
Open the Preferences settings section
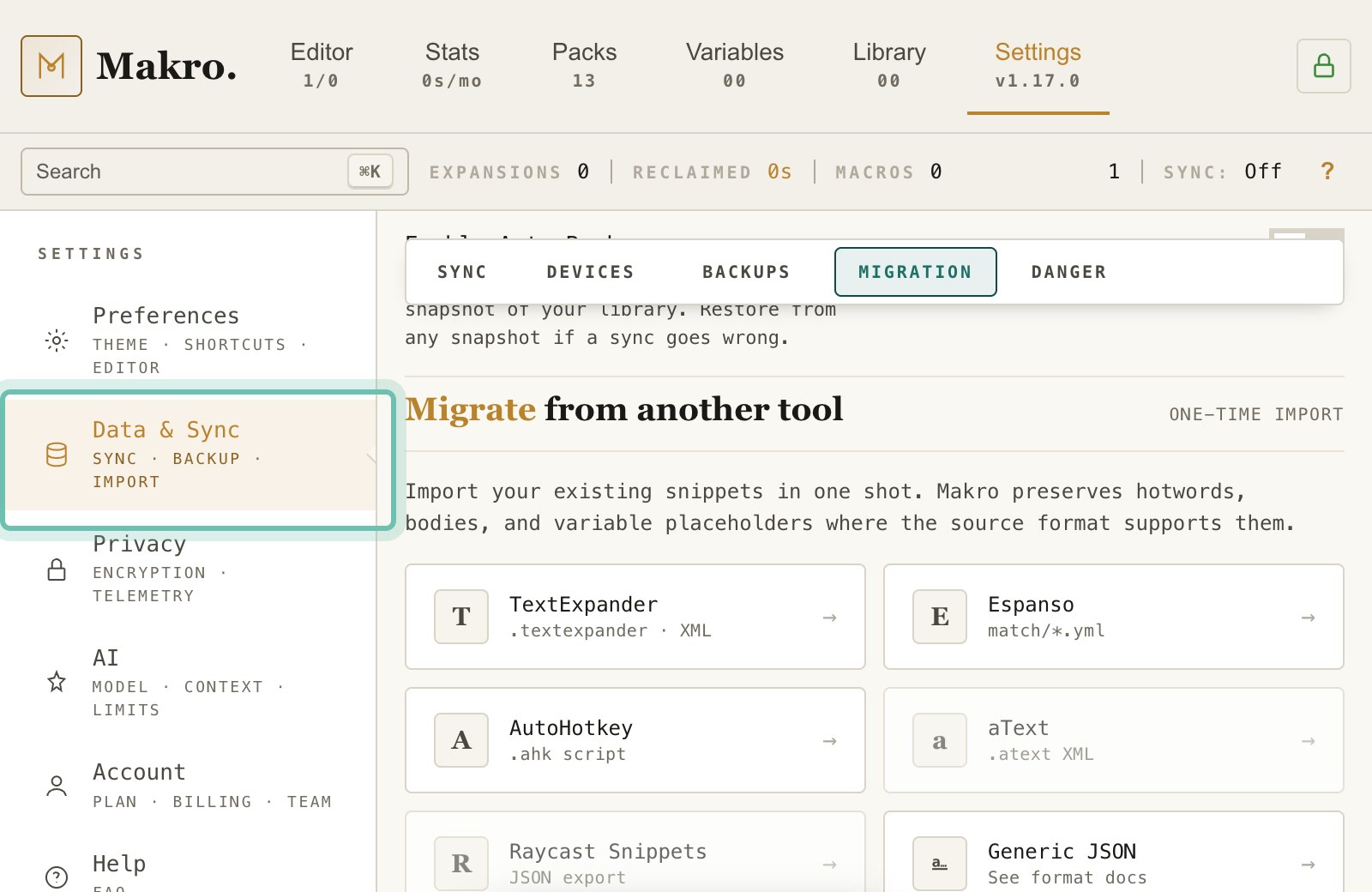tap(189, 341)
